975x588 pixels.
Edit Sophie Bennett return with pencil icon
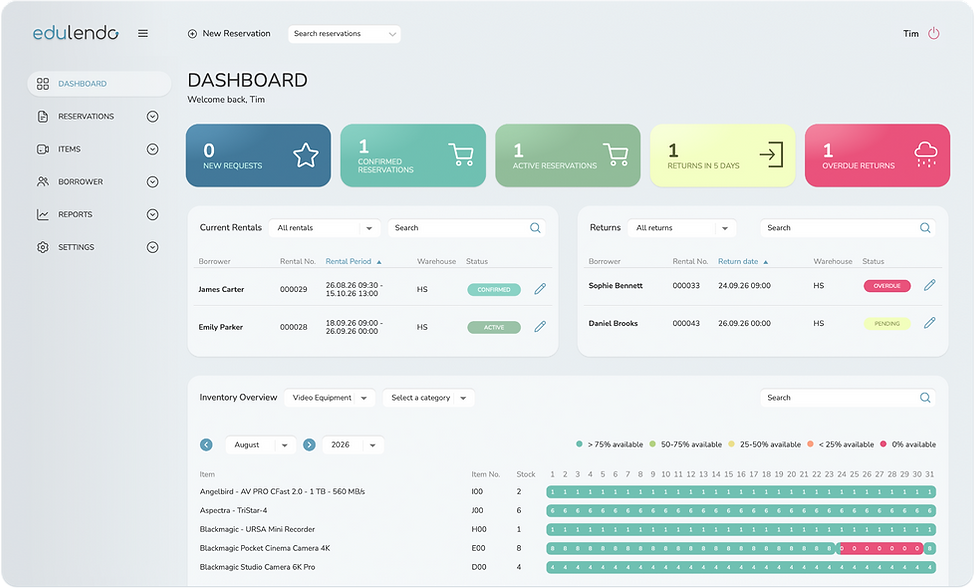[x=929, y=285]
